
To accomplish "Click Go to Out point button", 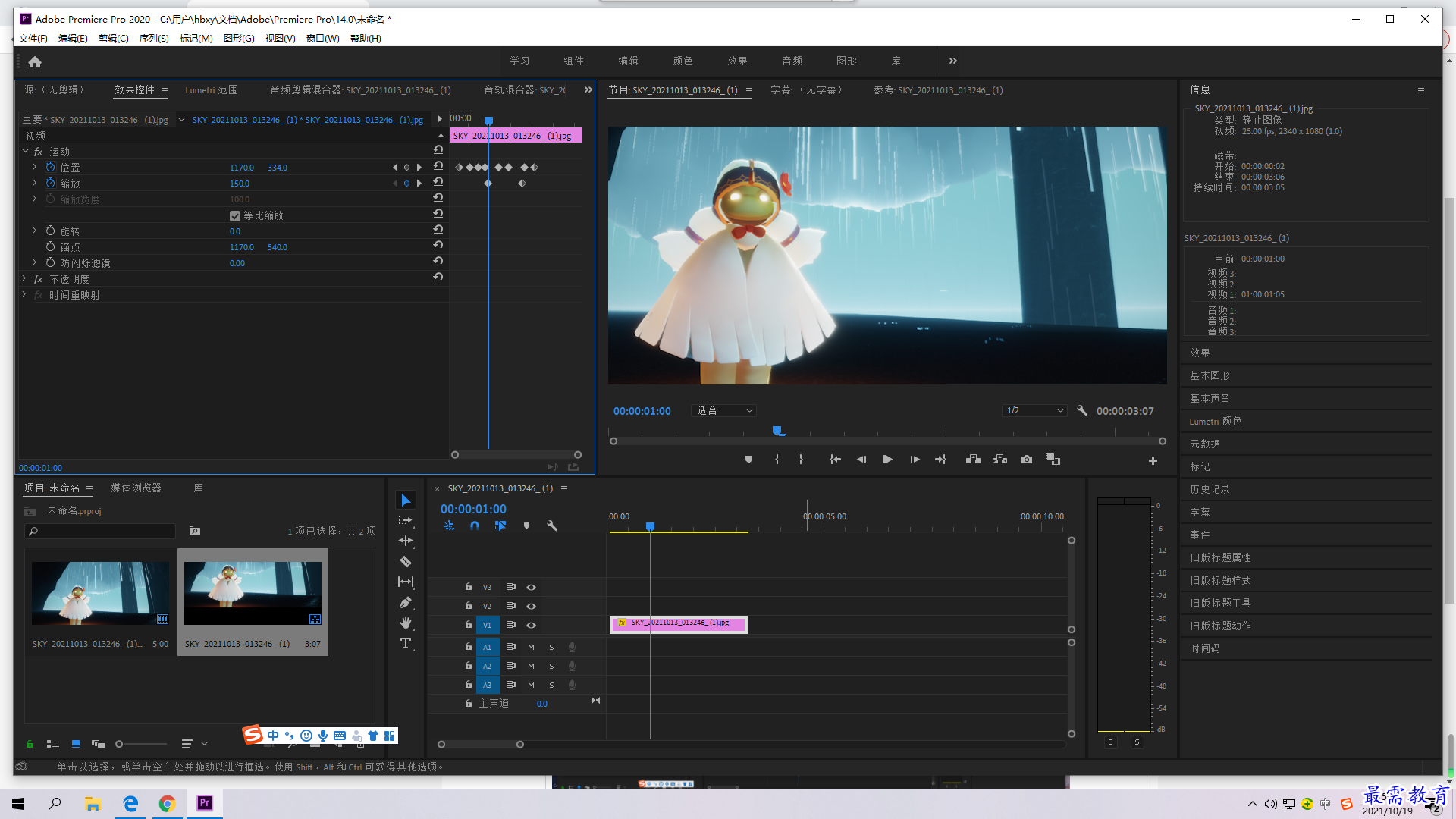I will (x=940, y=460).
